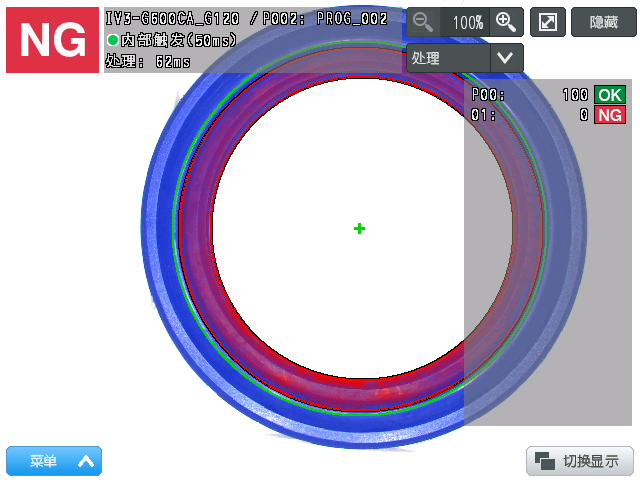Expand the view to full screen
The height and width of the screenshot is (480, 640).
[x=548, y=22]
